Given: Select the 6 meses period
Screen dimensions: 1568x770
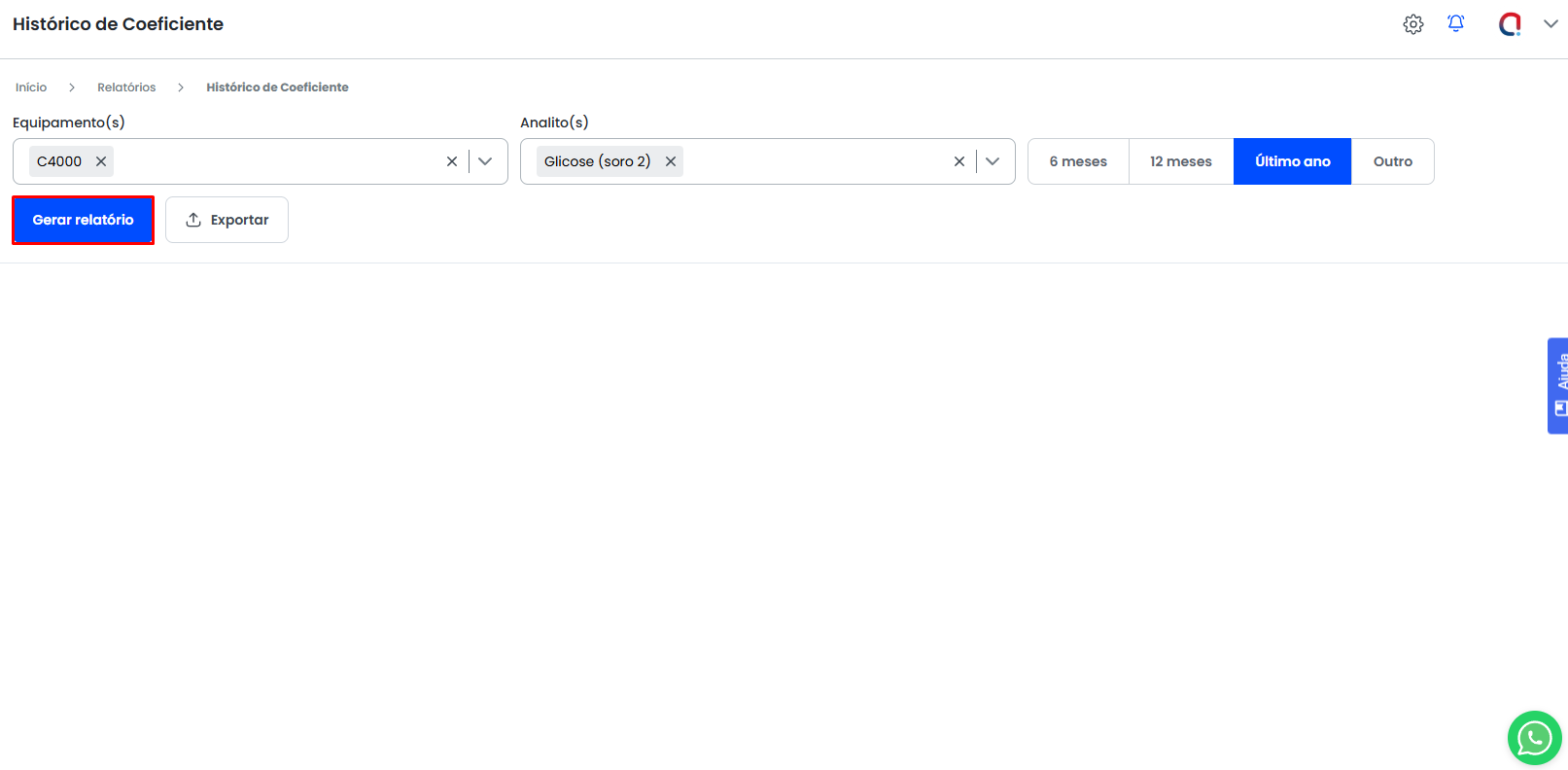Looking at the screenshot, I should click(x=1078, y=161).
